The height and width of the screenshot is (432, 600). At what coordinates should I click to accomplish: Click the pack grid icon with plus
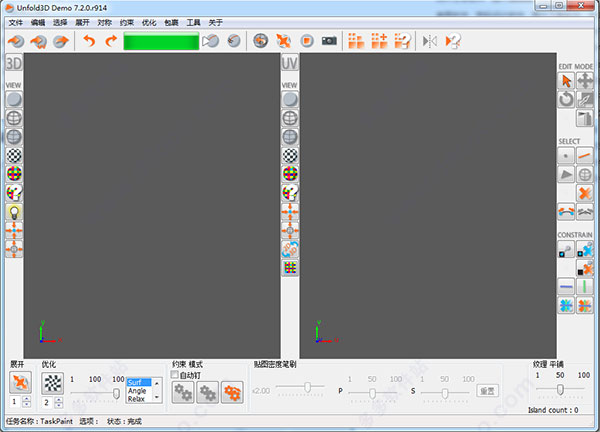[379, 41]
